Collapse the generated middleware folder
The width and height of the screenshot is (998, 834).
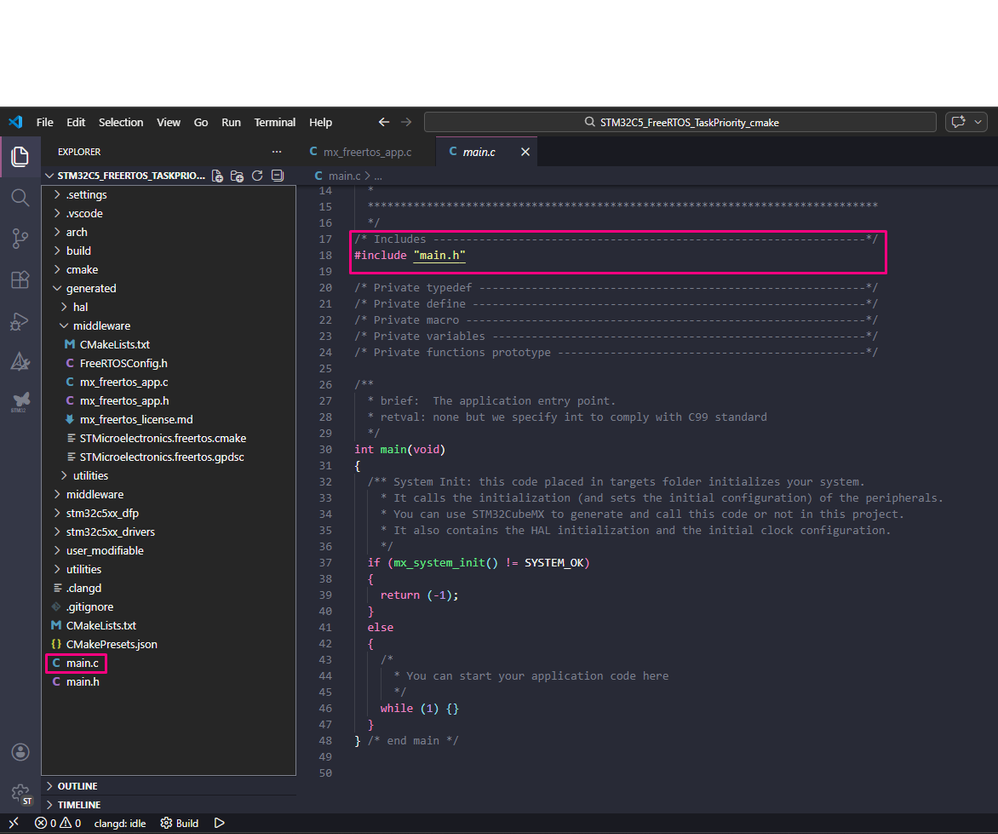click(x=169, y=326)
